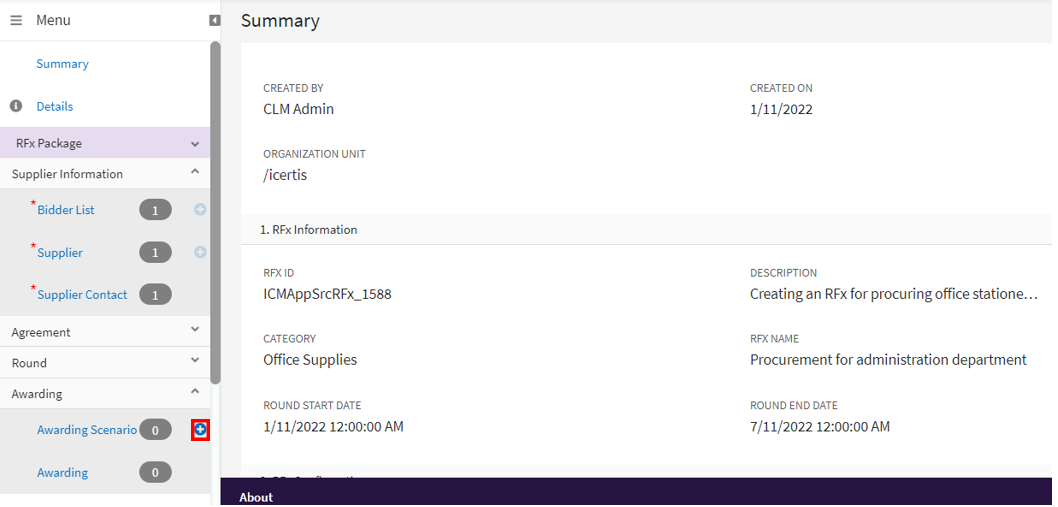Screen dimensions: 1058x507
Task: Click the Supplier Contact count badge
Action: [x=155, y=295]
